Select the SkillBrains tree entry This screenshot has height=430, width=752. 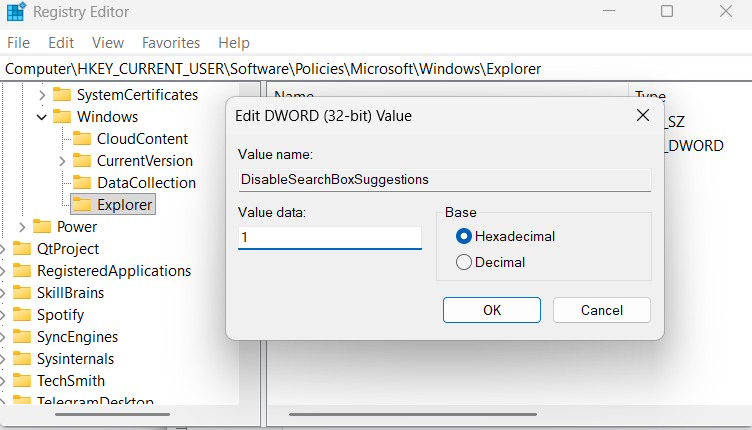(70, 292)
